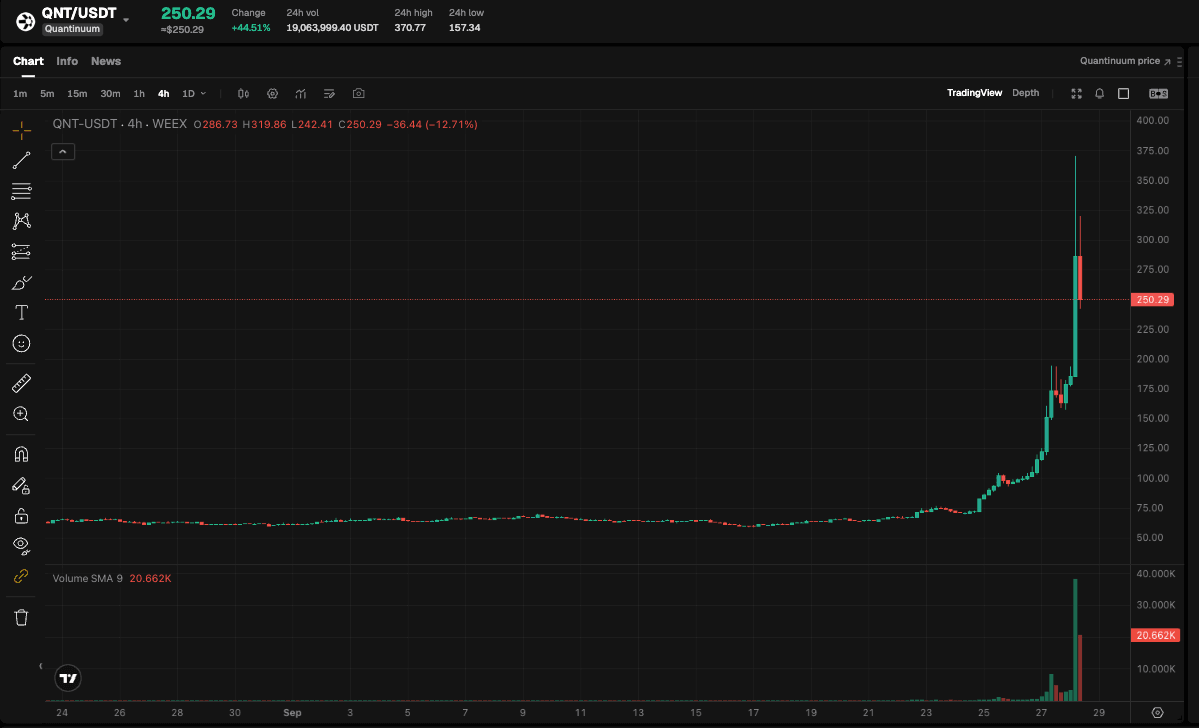Image resolution: width=1199 pixels, height=728 pixels.
Task: Open the chart patterns tool
Action: coord(21,221)
